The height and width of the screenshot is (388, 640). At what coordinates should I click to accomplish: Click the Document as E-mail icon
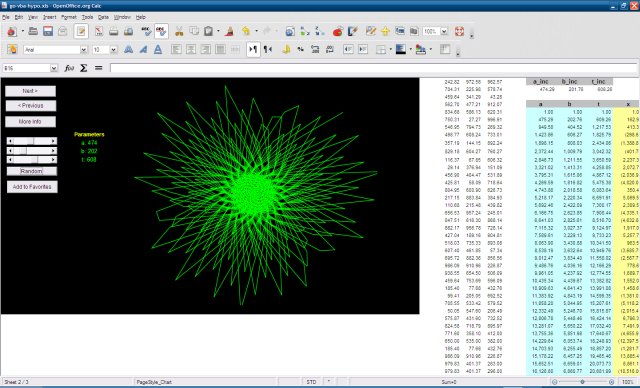[x=62, y=31]
